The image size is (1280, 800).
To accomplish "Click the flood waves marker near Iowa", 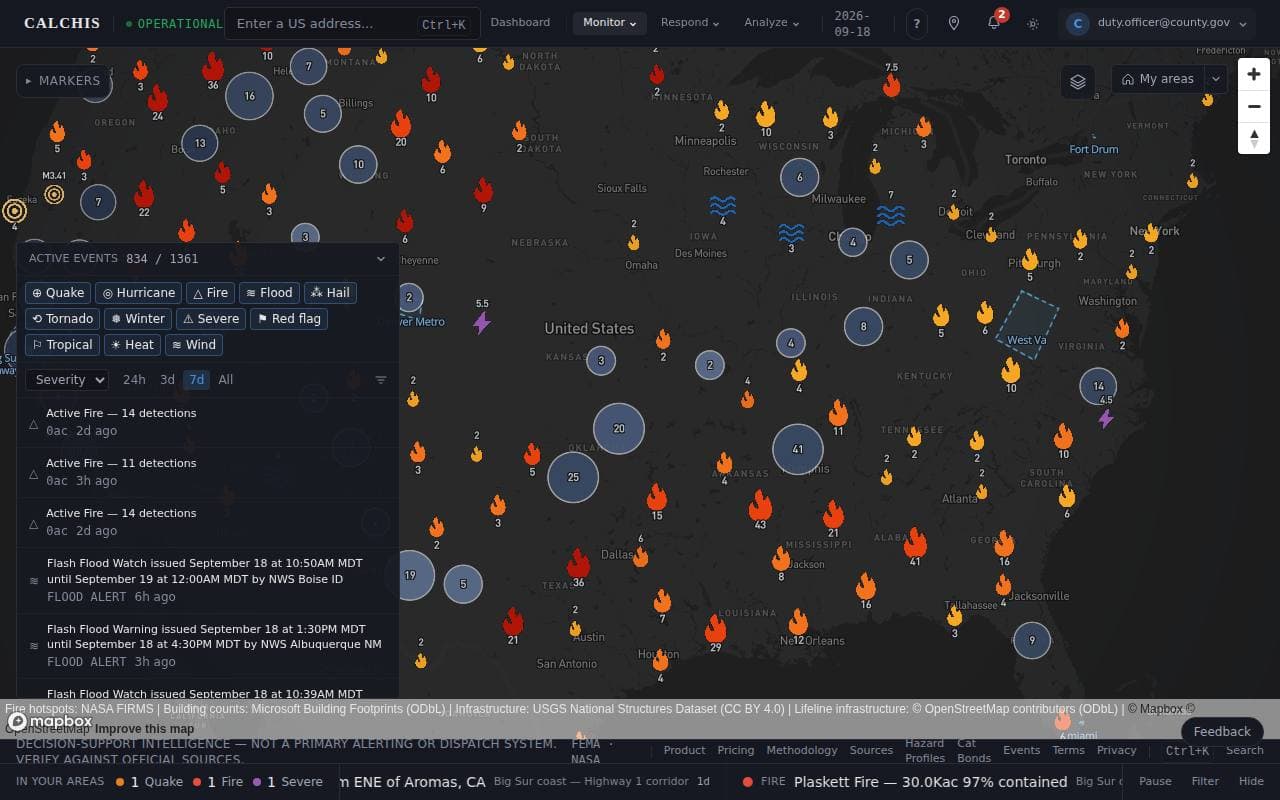I will click(x=723, y=206).
